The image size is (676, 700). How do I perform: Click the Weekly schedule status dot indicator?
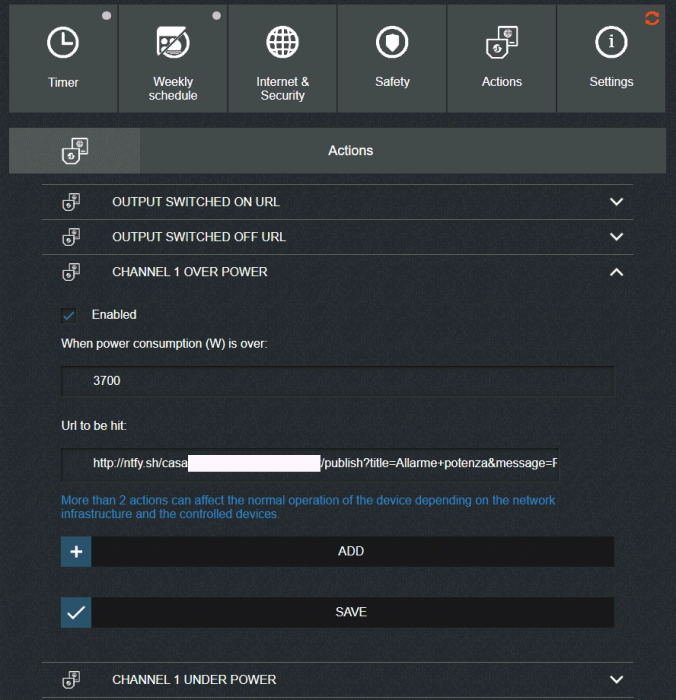(217, 16)
